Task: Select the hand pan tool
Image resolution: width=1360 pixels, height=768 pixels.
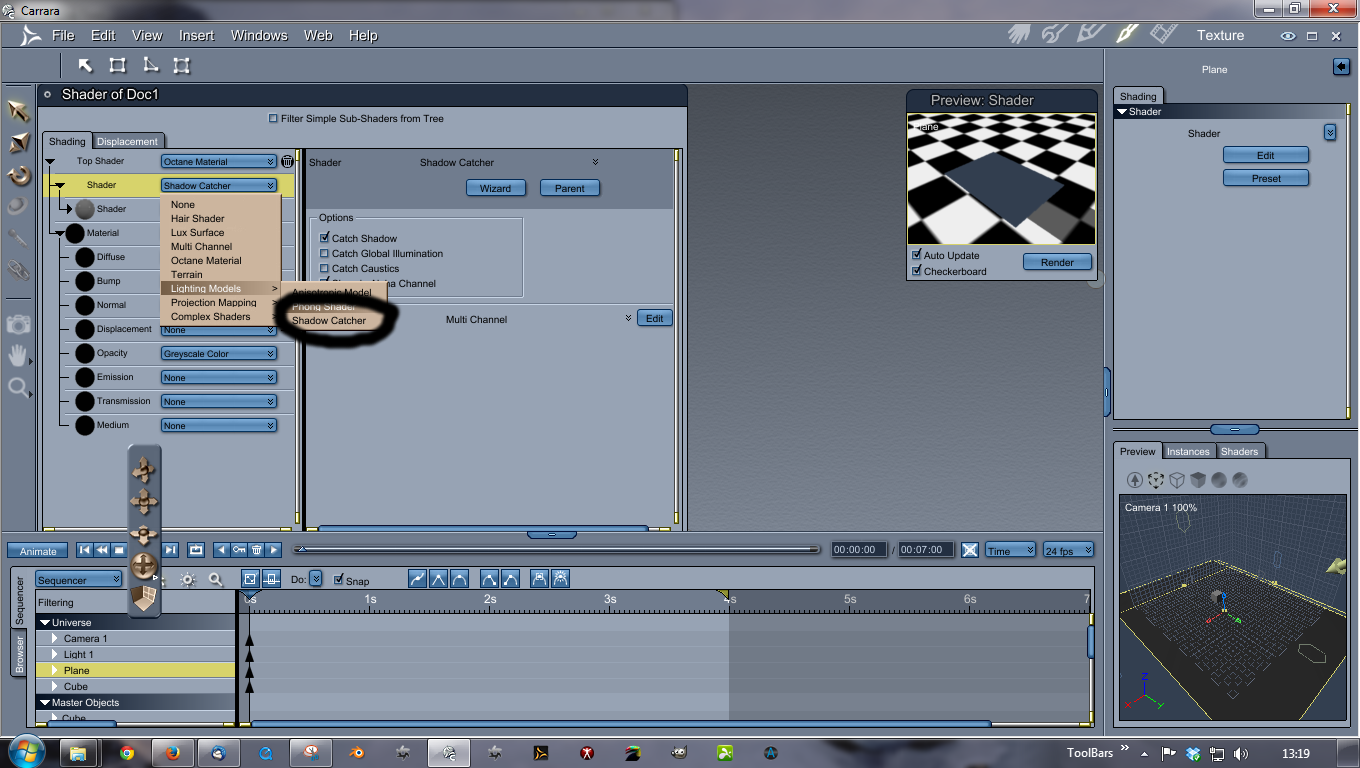Action: (18, 356)
